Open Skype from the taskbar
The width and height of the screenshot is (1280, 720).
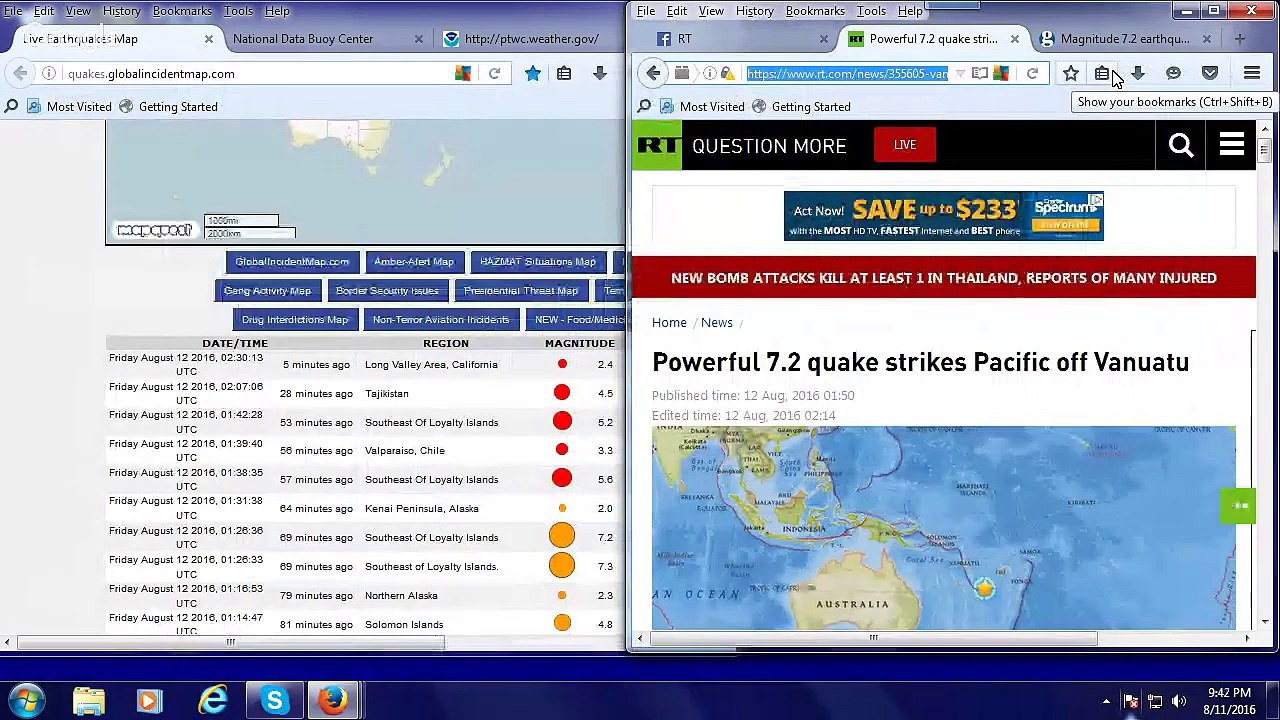[274, 700]
